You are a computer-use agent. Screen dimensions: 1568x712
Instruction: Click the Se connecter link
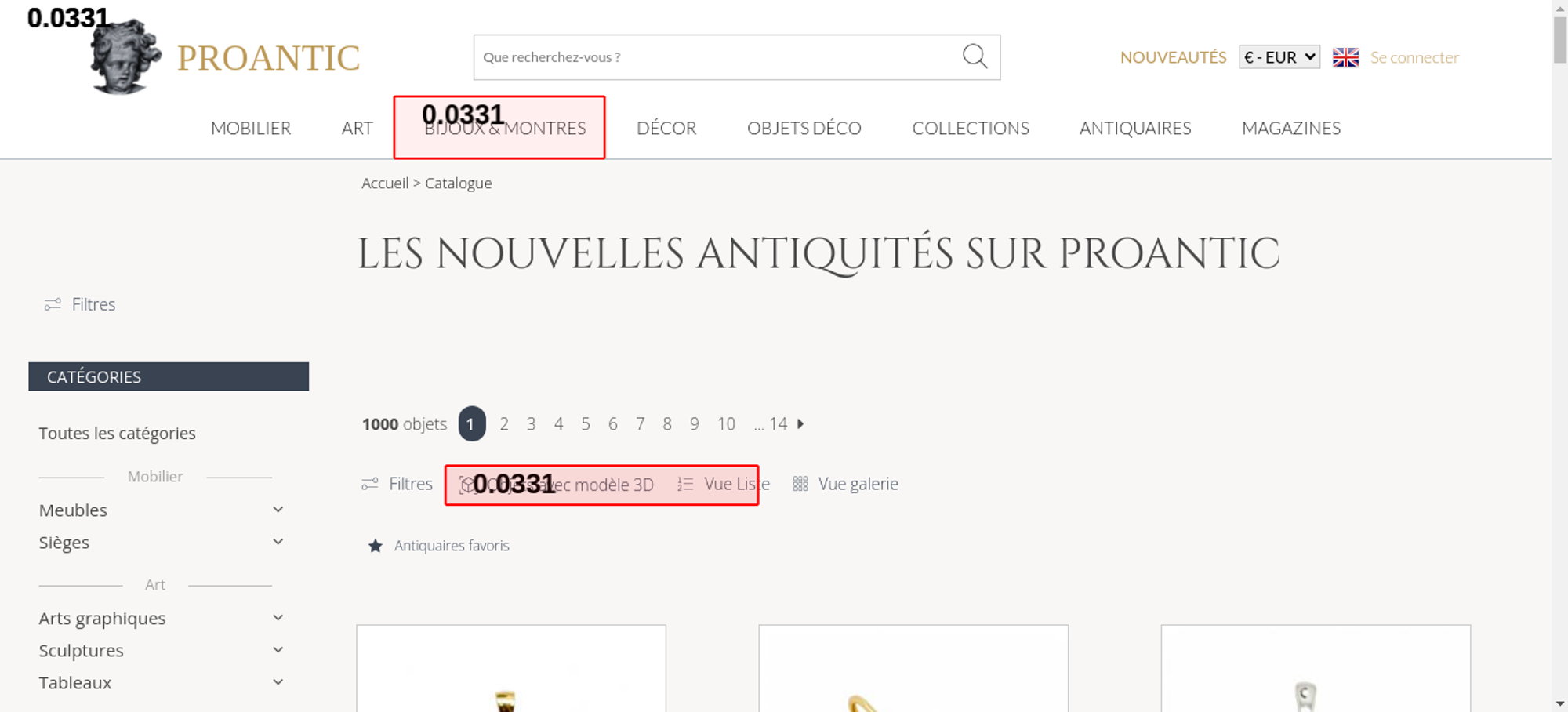coord(1414,57)
